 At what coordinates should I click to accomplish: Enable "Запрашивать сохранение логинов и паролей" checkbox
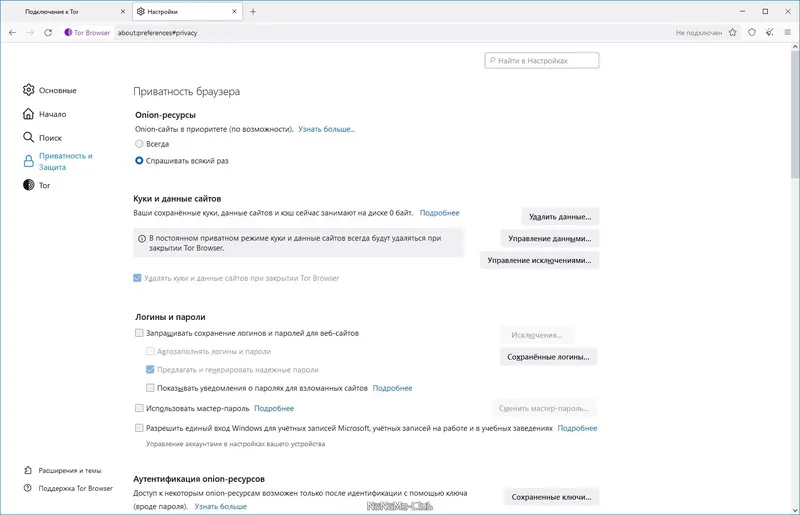(139, 333)
